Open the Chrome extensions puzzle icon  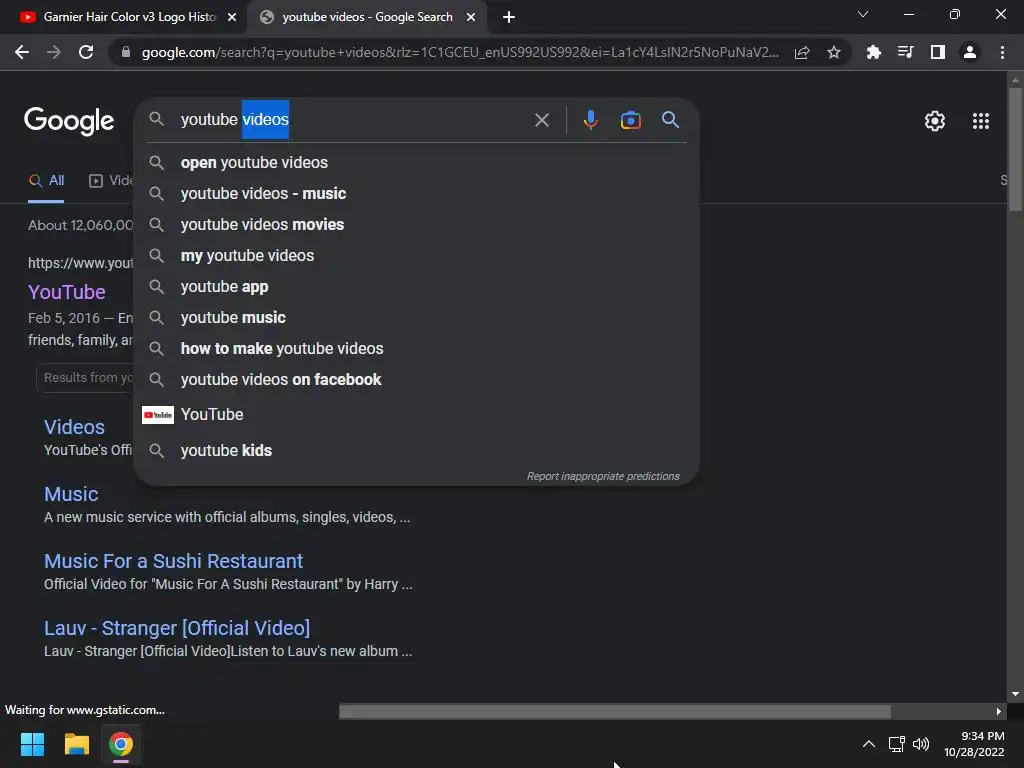[x=873, y=52]
